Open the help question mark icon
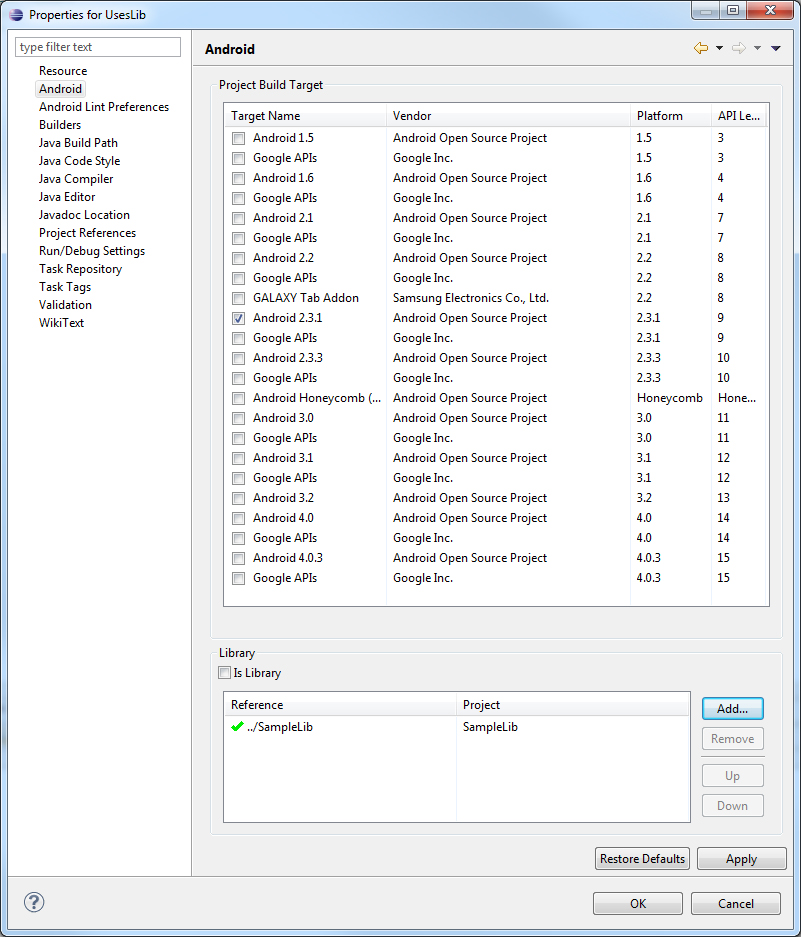 34,902
